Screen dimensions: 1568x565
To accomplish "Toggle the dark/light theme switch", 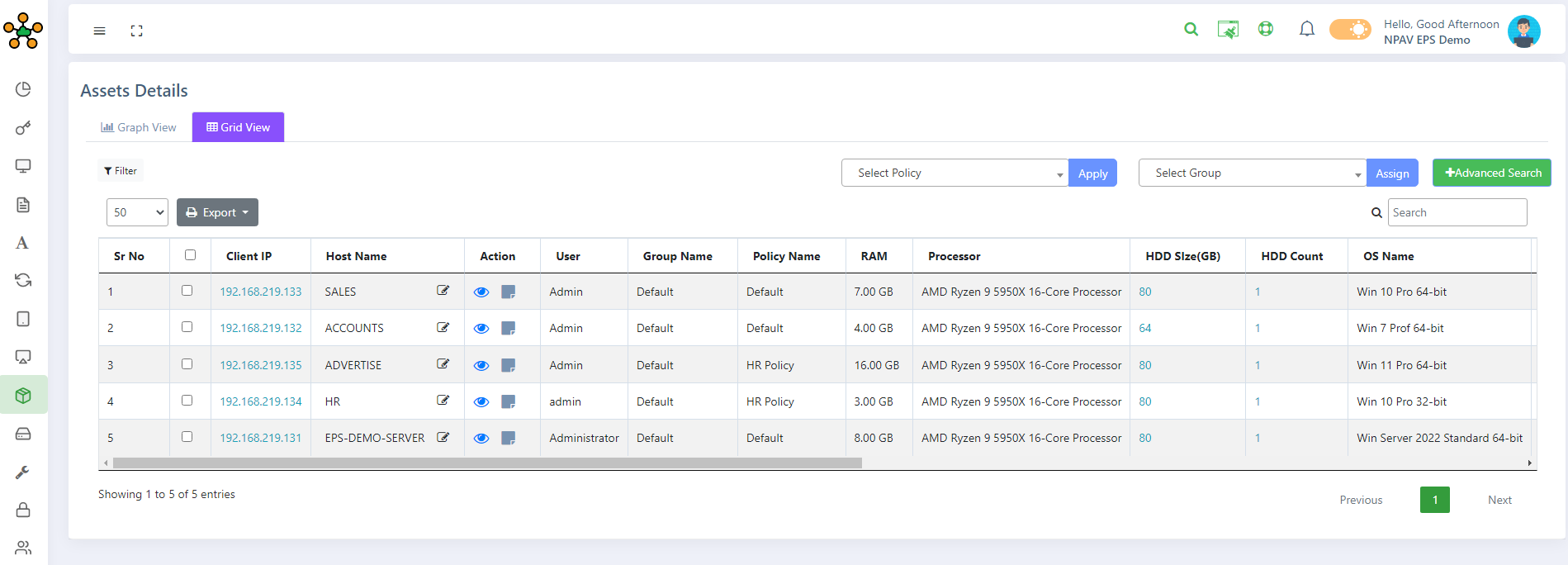I will 1350,30.
